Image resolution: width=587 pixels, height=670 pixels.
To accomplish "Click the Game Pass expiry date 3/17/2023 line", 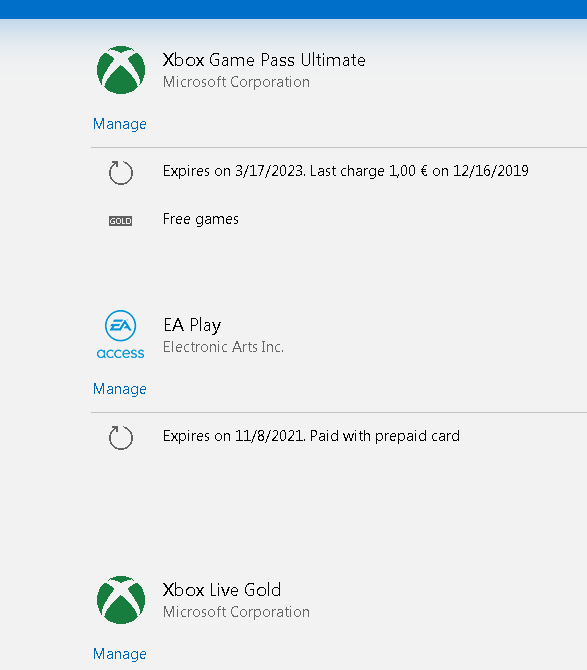I will click(x=346, y=171).
